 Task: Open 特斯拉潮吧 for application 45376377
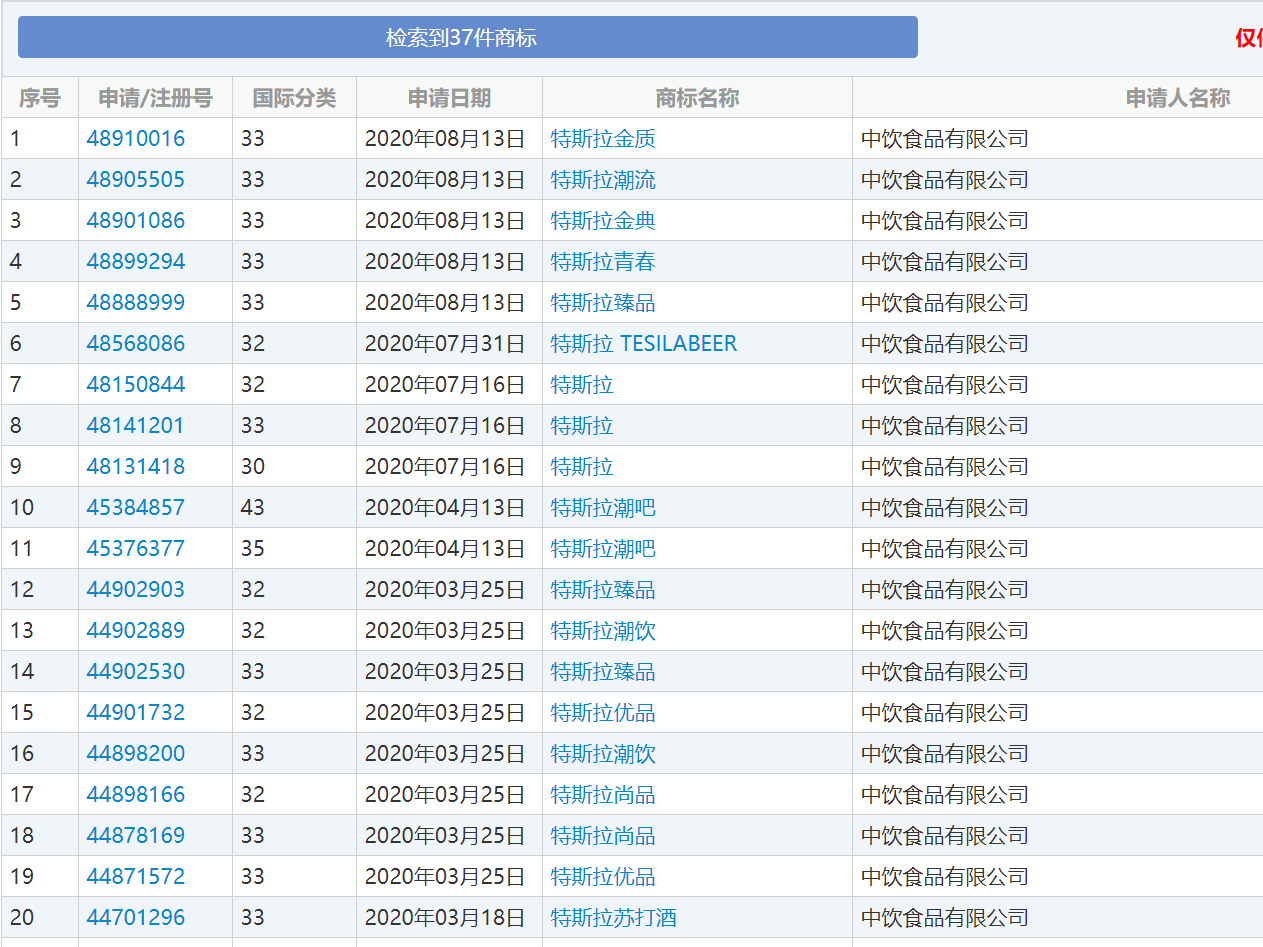[x=603, y=549]
